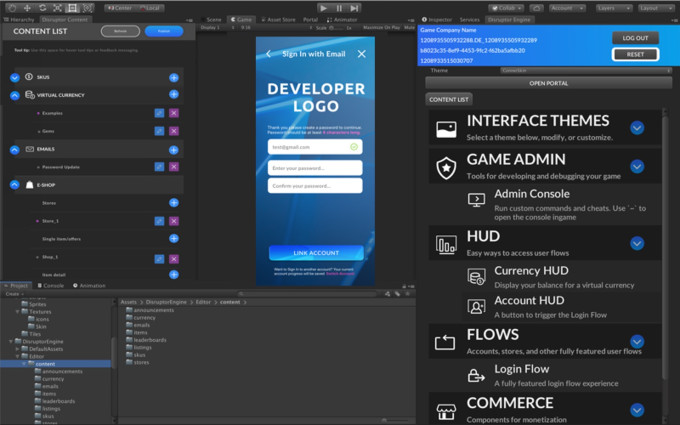Open the Console tab

51,285
